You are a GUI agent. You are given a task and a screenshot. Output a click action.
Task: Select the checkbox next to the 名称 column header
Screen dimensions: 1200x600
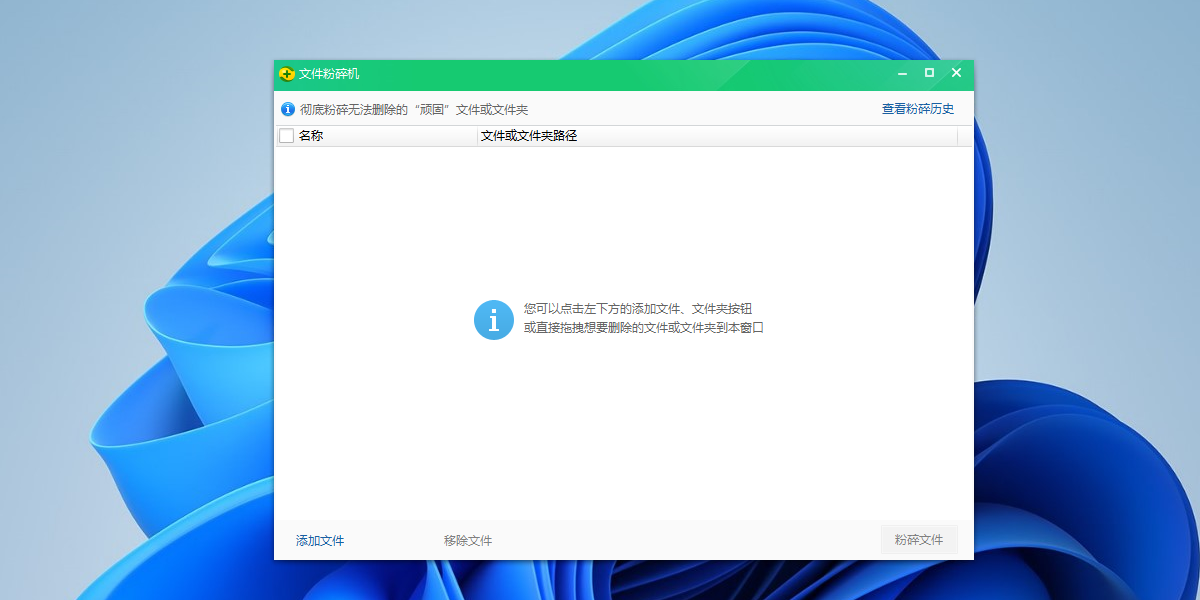[285, 134]
